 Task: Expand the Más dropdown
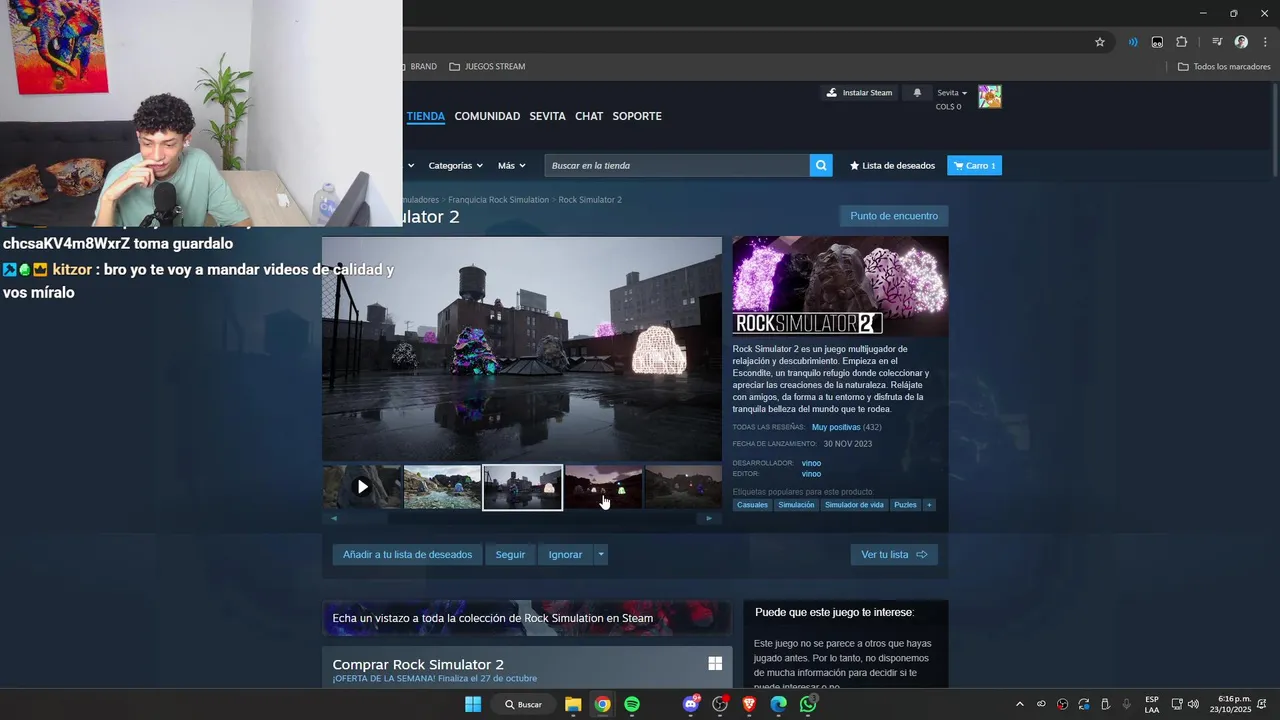coord(511,165)
